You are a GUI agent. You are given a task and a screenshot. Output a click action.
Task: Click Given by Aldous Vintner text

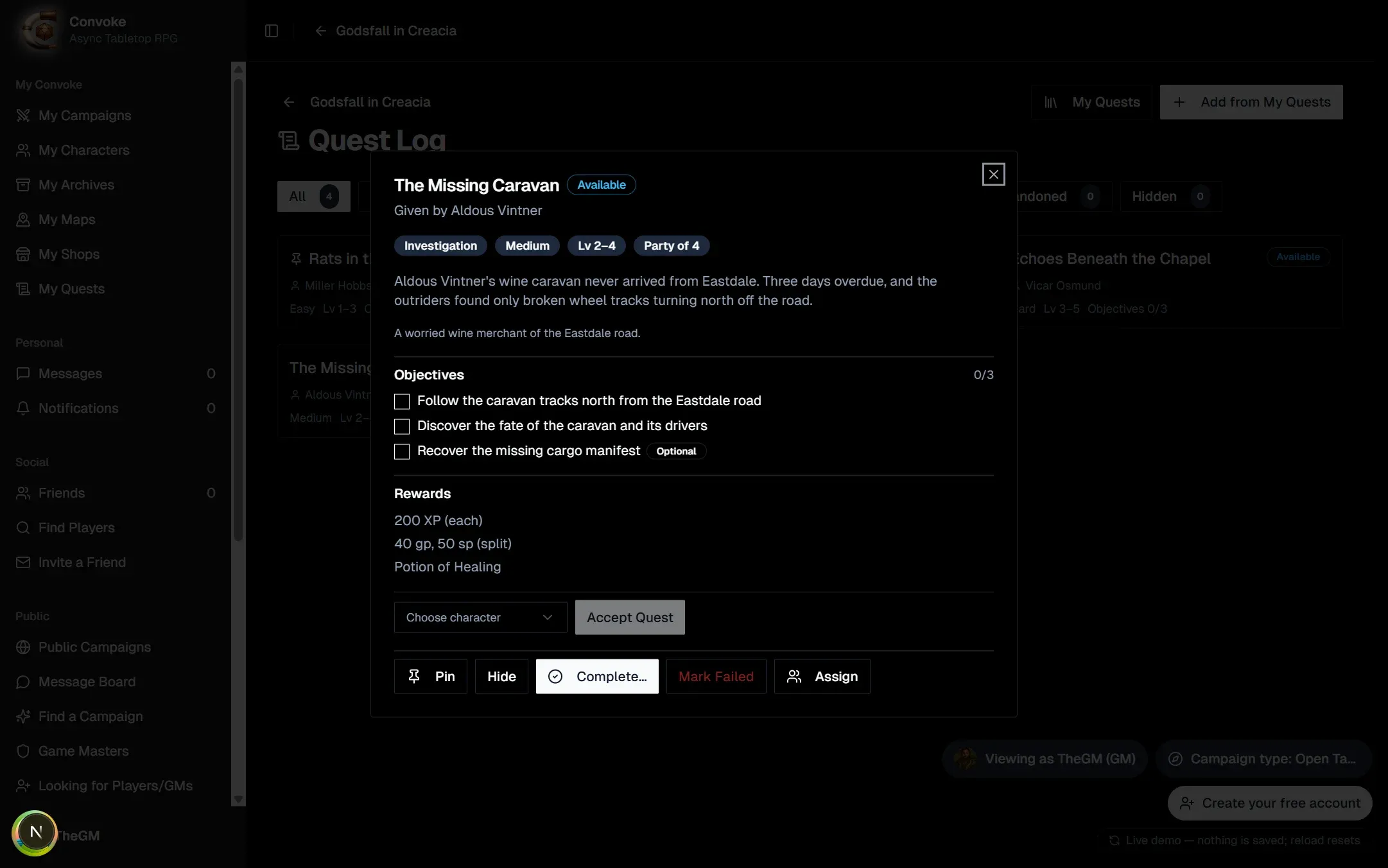click(x=468, y=211)
